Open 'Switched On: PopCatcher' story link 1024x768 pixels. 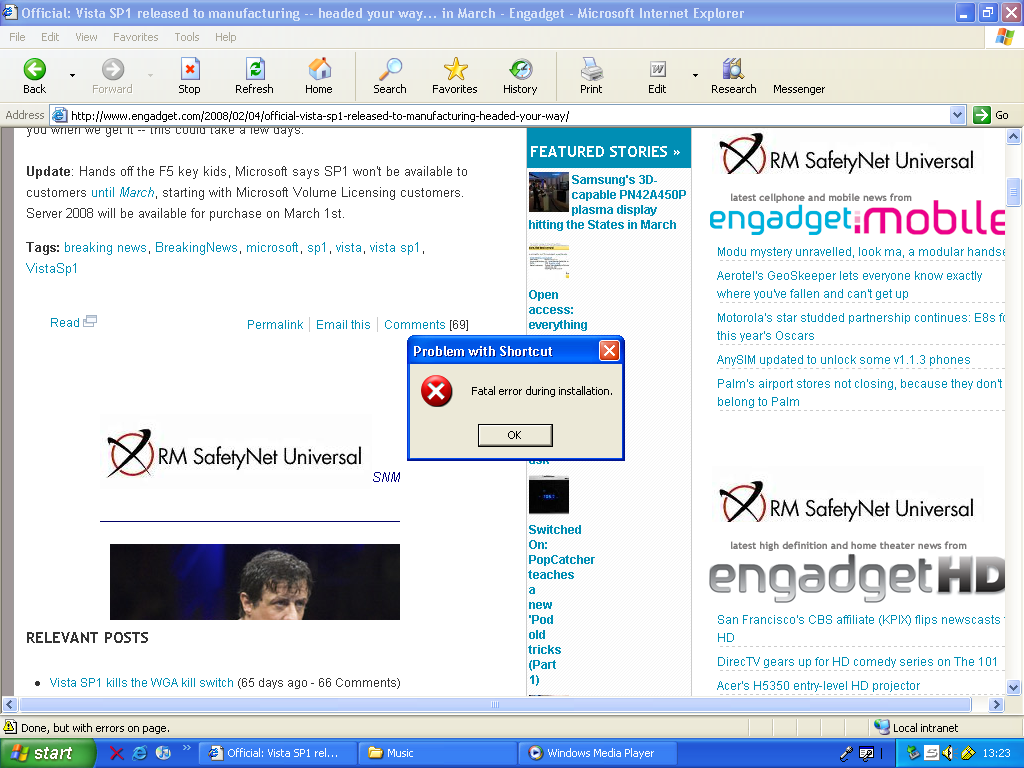562,604
